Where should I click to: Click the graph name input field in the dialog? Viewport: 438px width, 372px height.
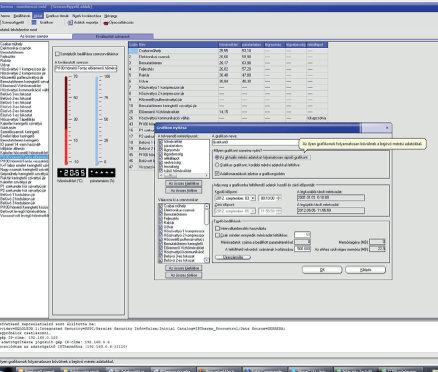point(255,142)
